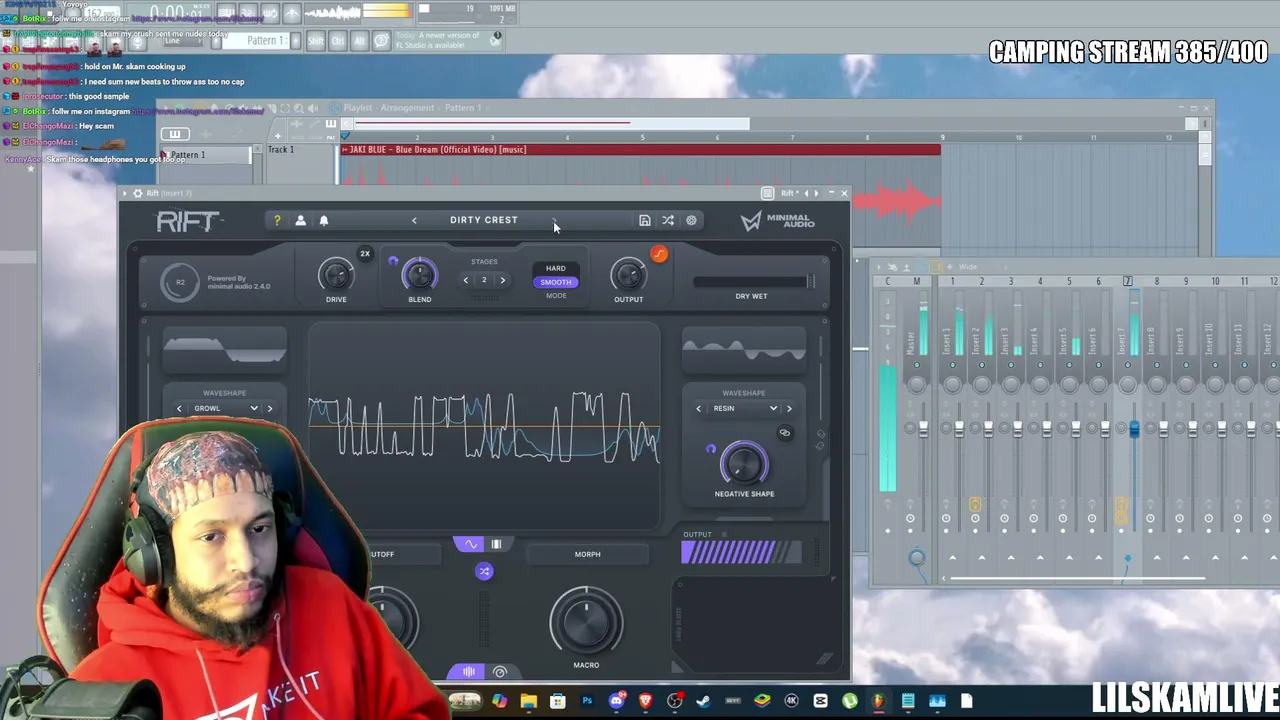This screenshot has height=720, width=1280.
Task: Toggle the orange output soft-clip icon
Action: [659, 254]
